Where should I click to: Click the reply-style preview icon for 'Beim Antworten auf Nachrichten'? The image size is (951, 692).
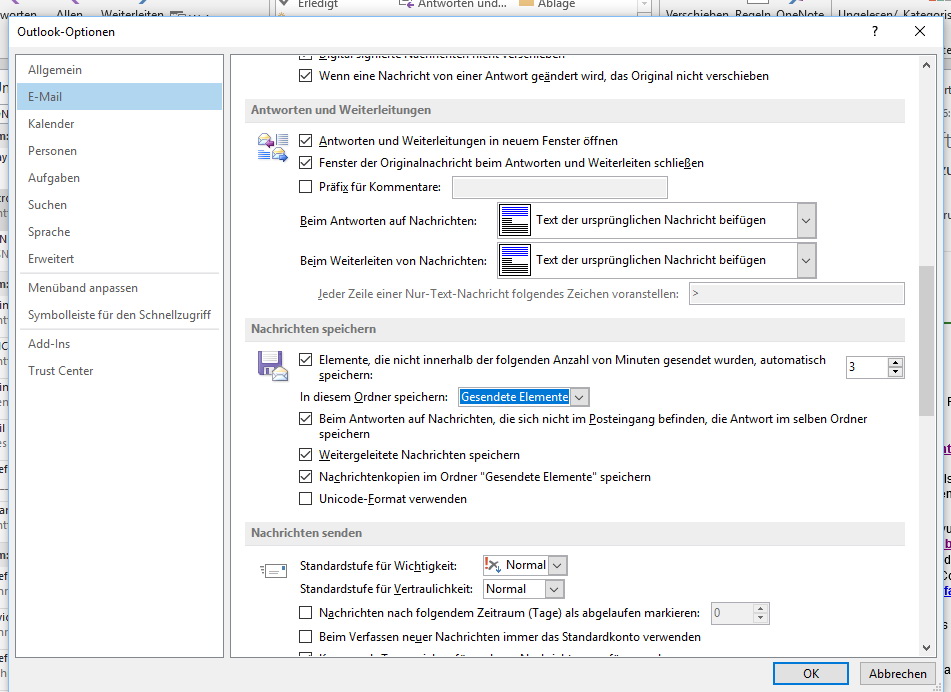[x=515, y=220]
